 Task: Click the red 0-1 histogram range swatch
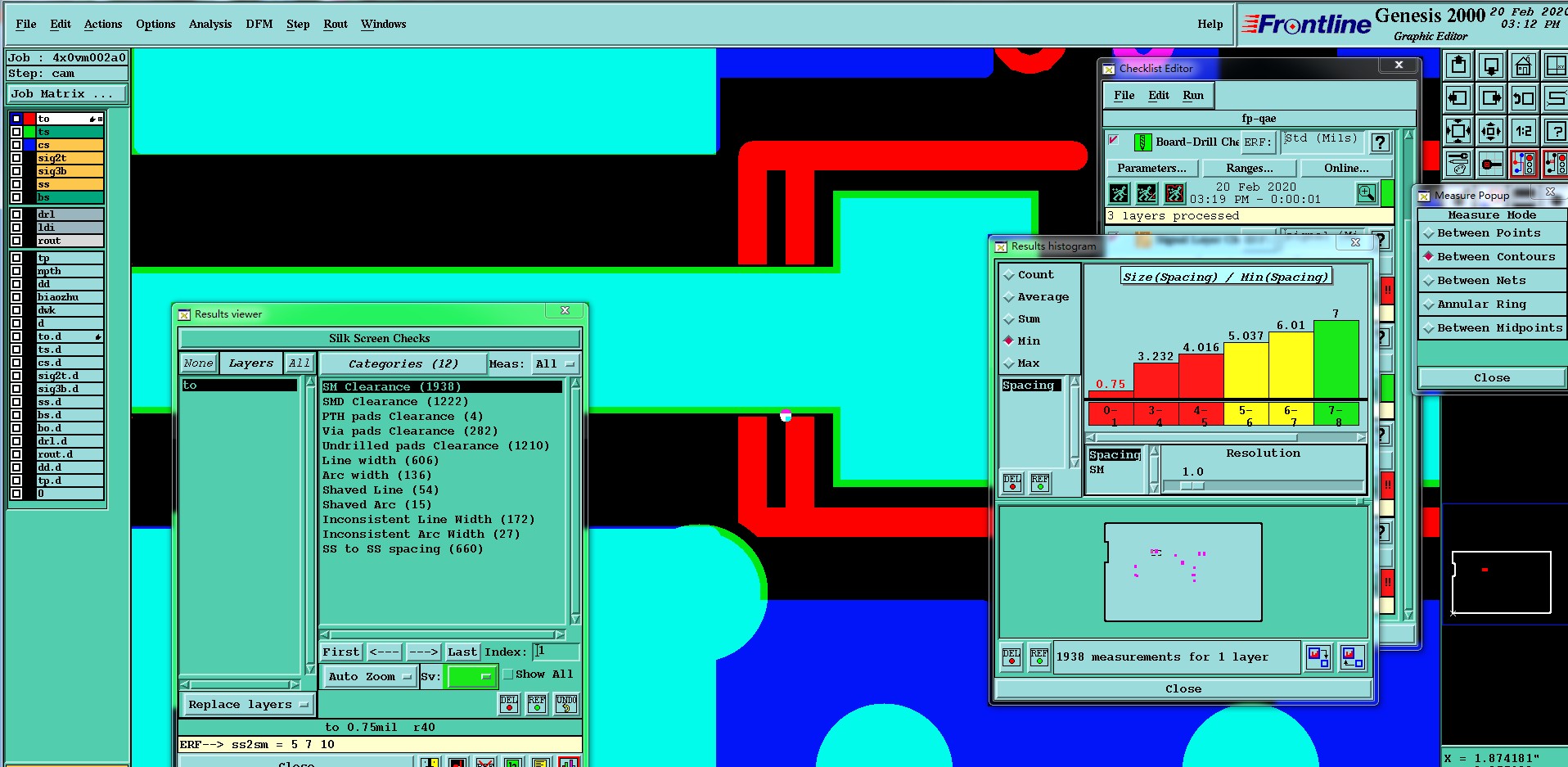pos(1111,414)
